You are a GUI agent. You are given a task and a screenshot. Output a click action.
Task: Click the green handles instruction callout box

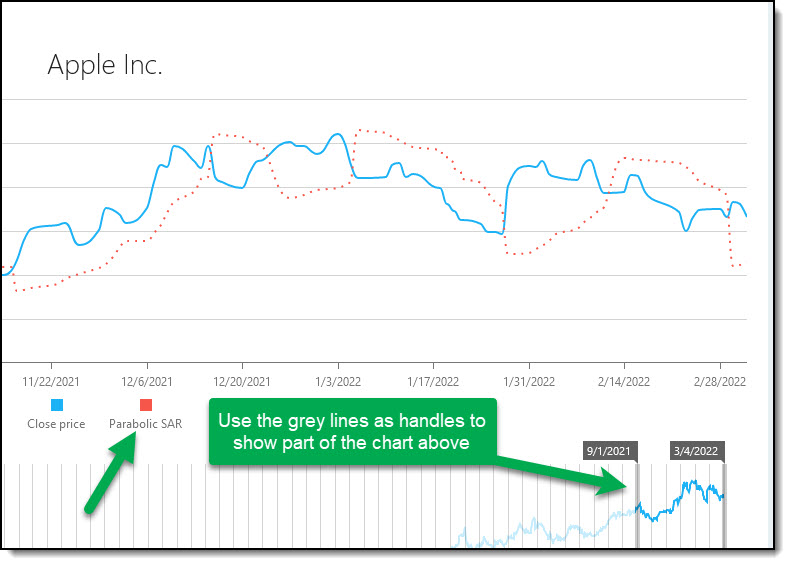[353, 431]
